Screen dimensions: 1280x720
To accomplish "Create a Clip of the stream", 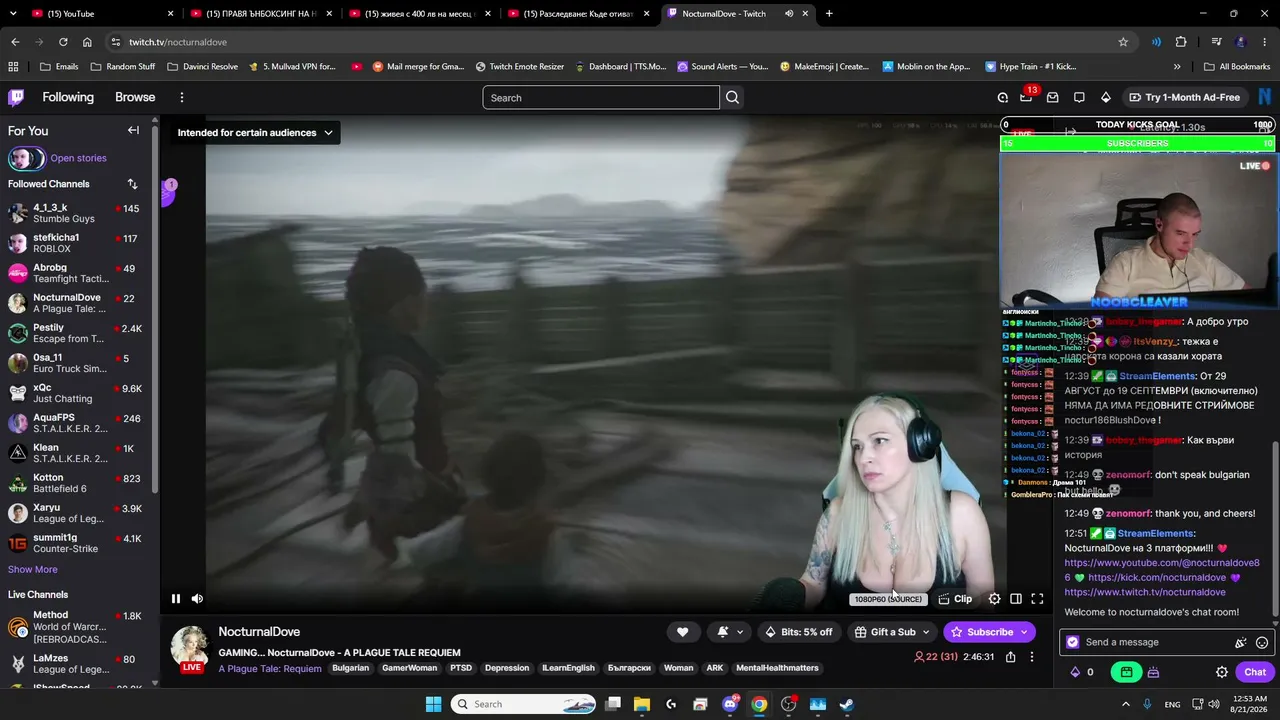I will 955,599.
